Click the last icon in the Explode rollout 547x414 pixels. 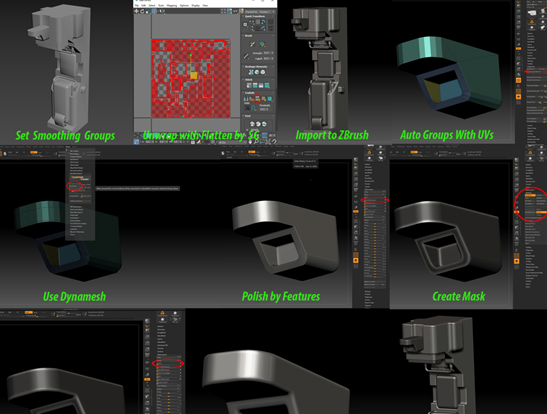[x=270, y=98]
